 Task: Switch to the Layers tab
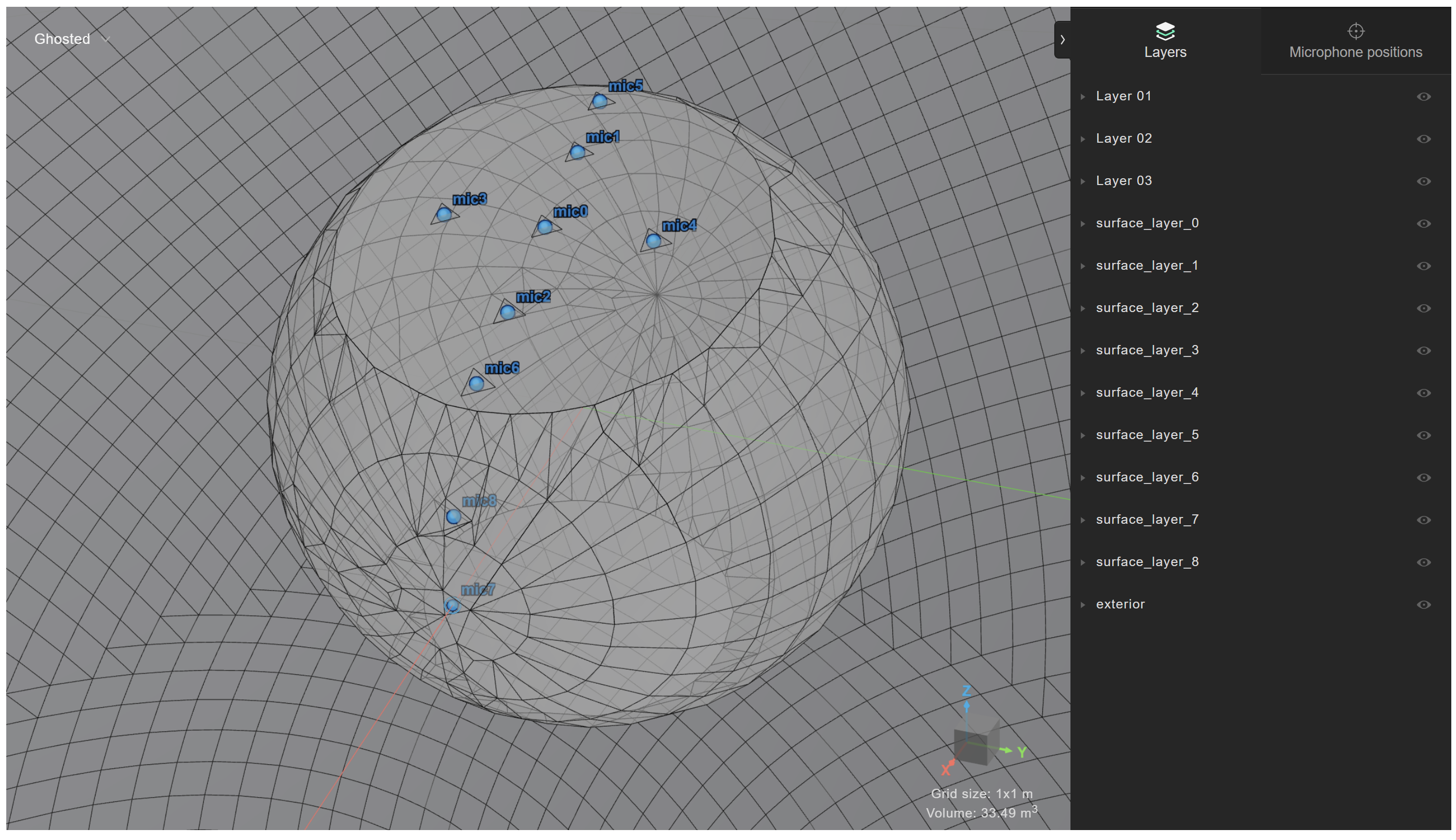click(1166, 41)
